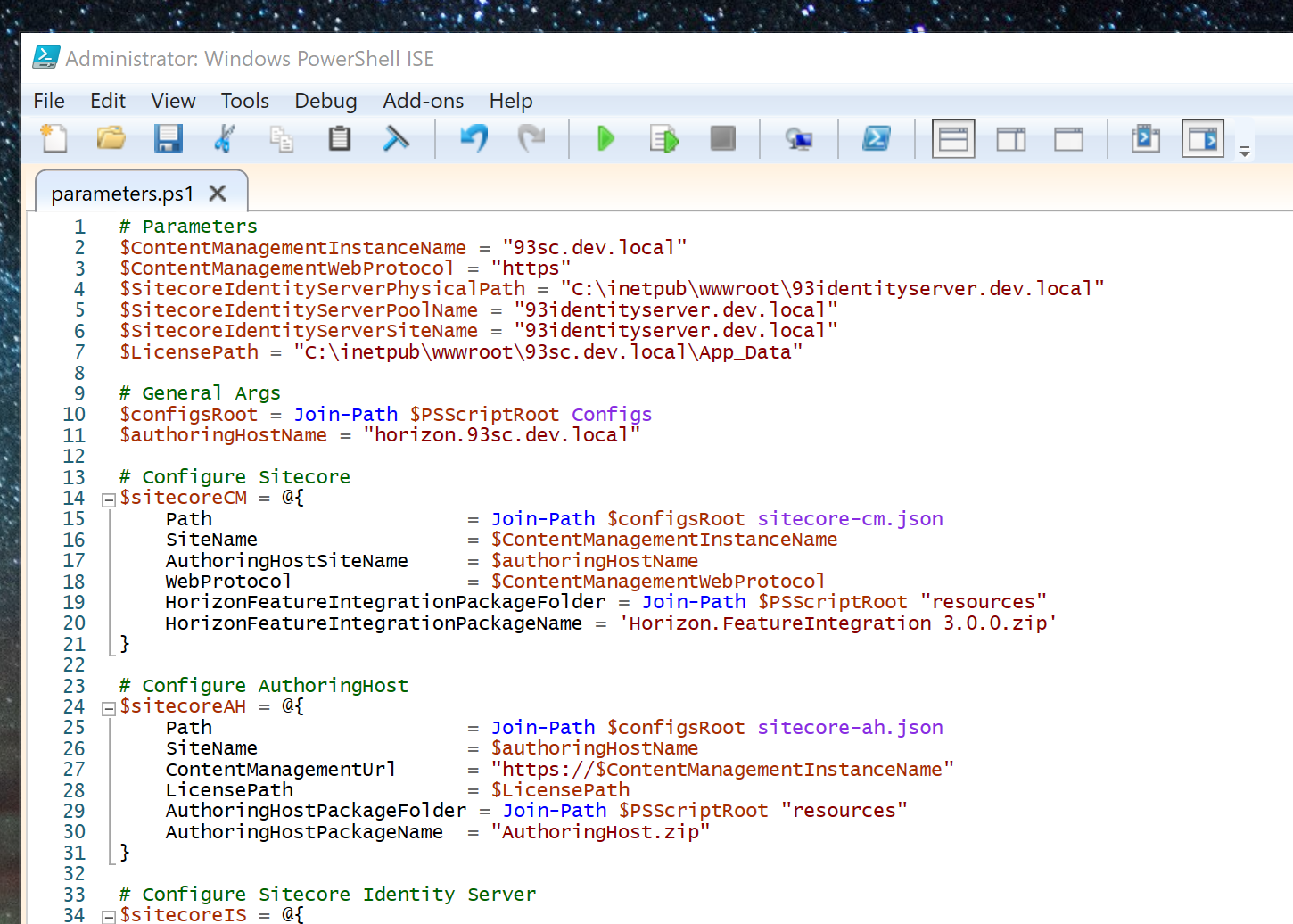1293x924 pixels.
Task: Click line number 22 in the gutter
Action: tap(74, 664)
